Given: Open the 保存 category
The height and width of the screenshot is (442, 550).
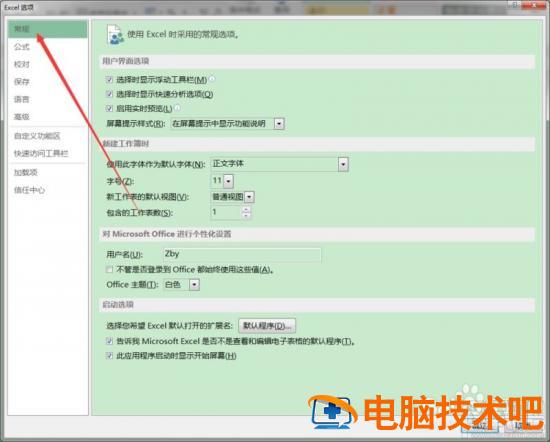Looking at the screenshot, I should [47, 82].
